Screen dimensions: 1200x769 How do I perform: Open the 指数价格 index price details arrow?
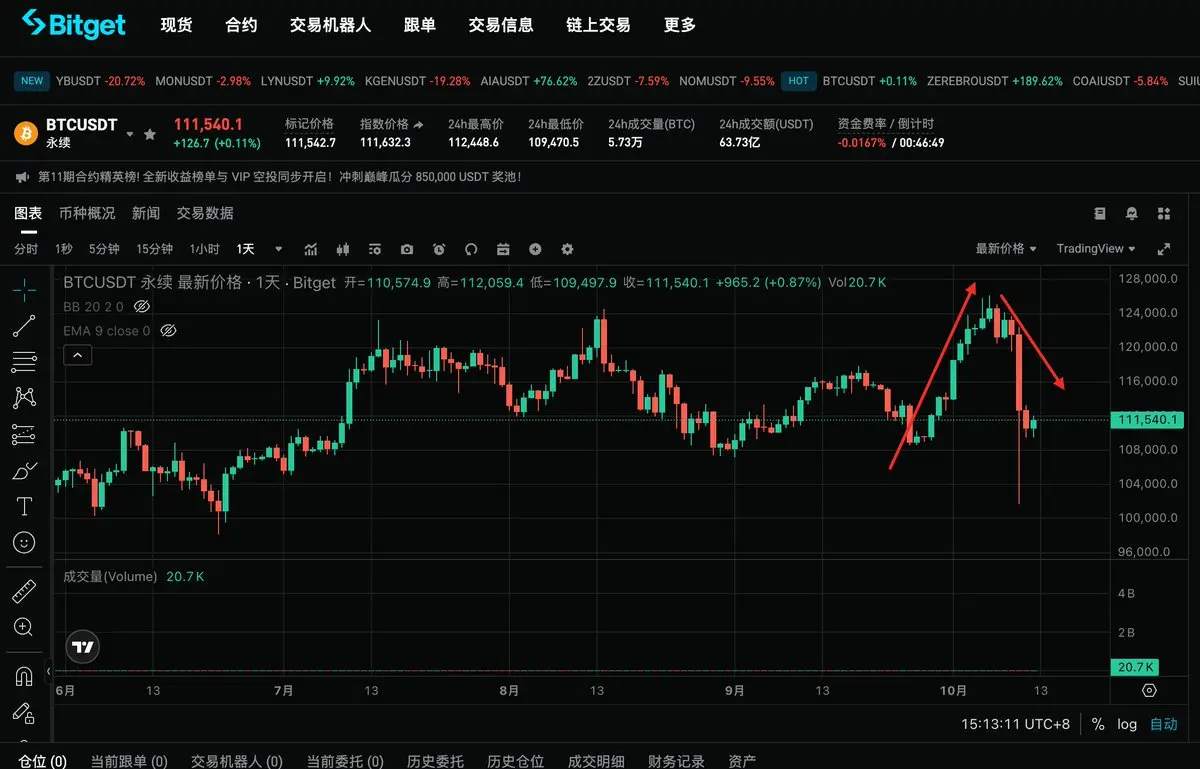tap(419, 125)
